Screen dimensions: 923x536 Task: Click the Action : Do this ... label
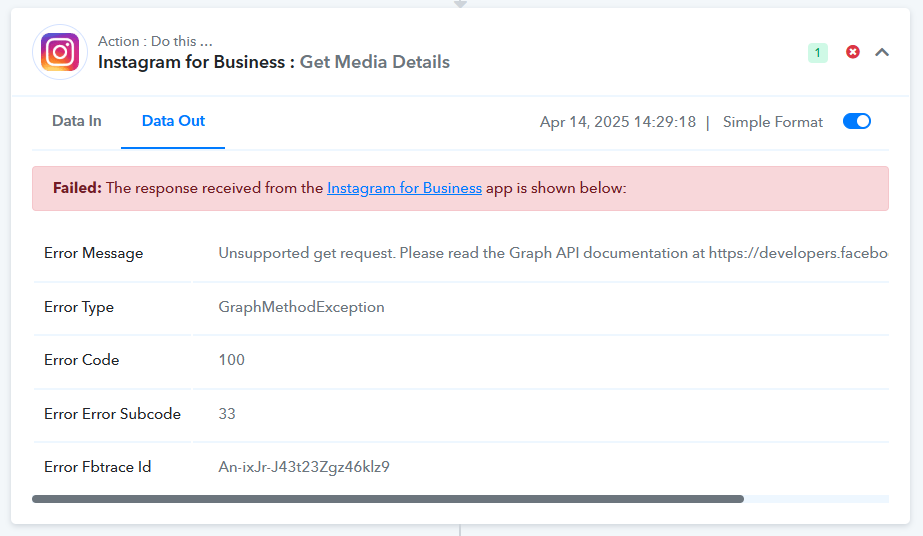pyautogui.click(x=155, y=41)
